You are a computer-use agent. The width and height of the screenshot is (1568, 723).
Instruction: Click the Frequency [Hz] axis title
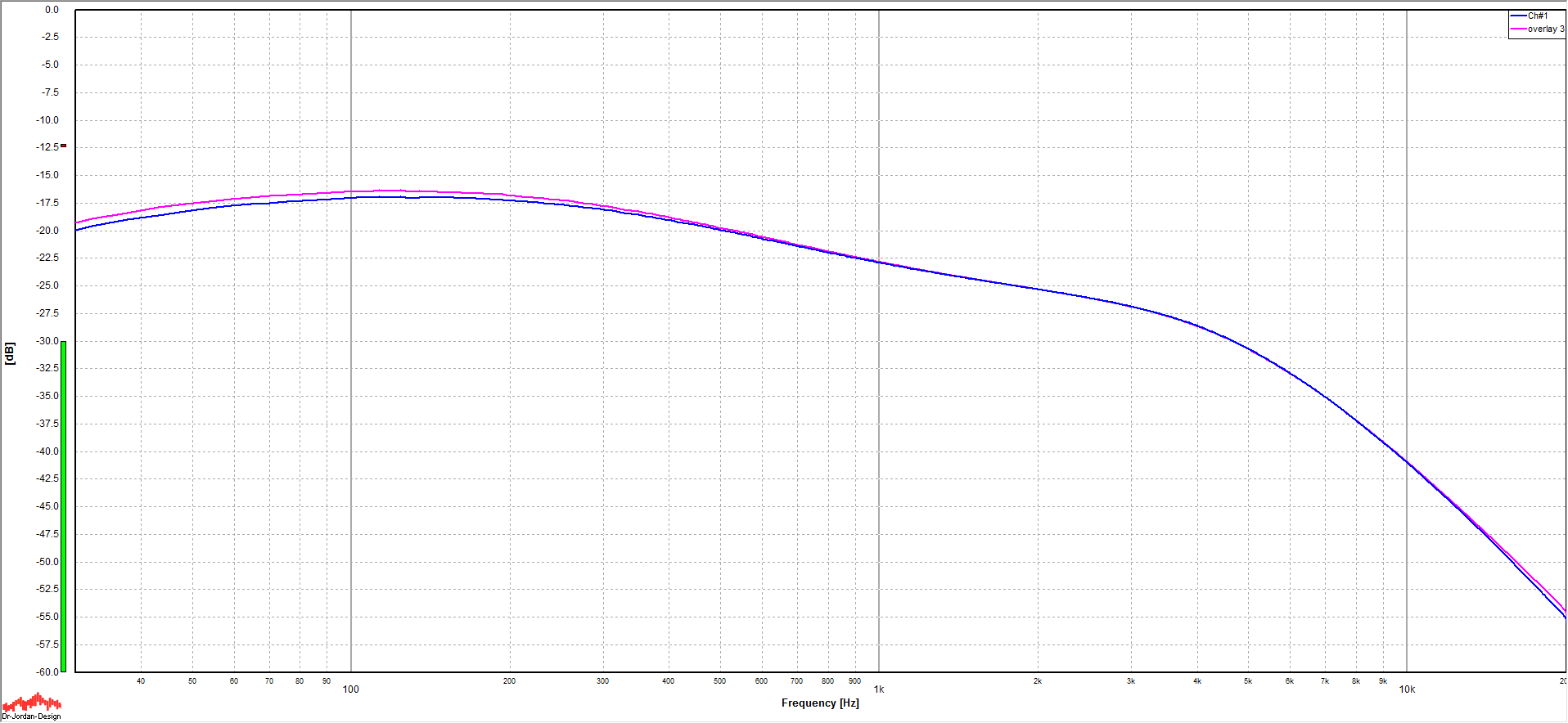[820, 703]
